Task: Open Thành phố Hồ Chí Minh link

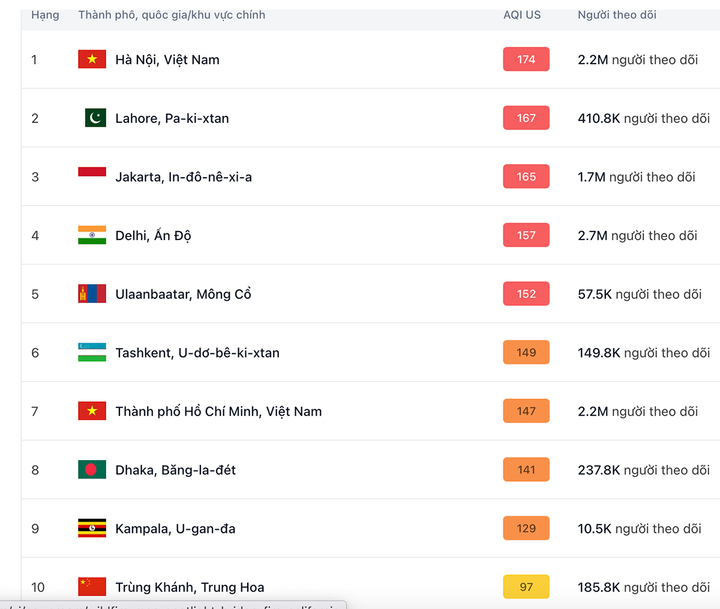Action: coord(218,411)
